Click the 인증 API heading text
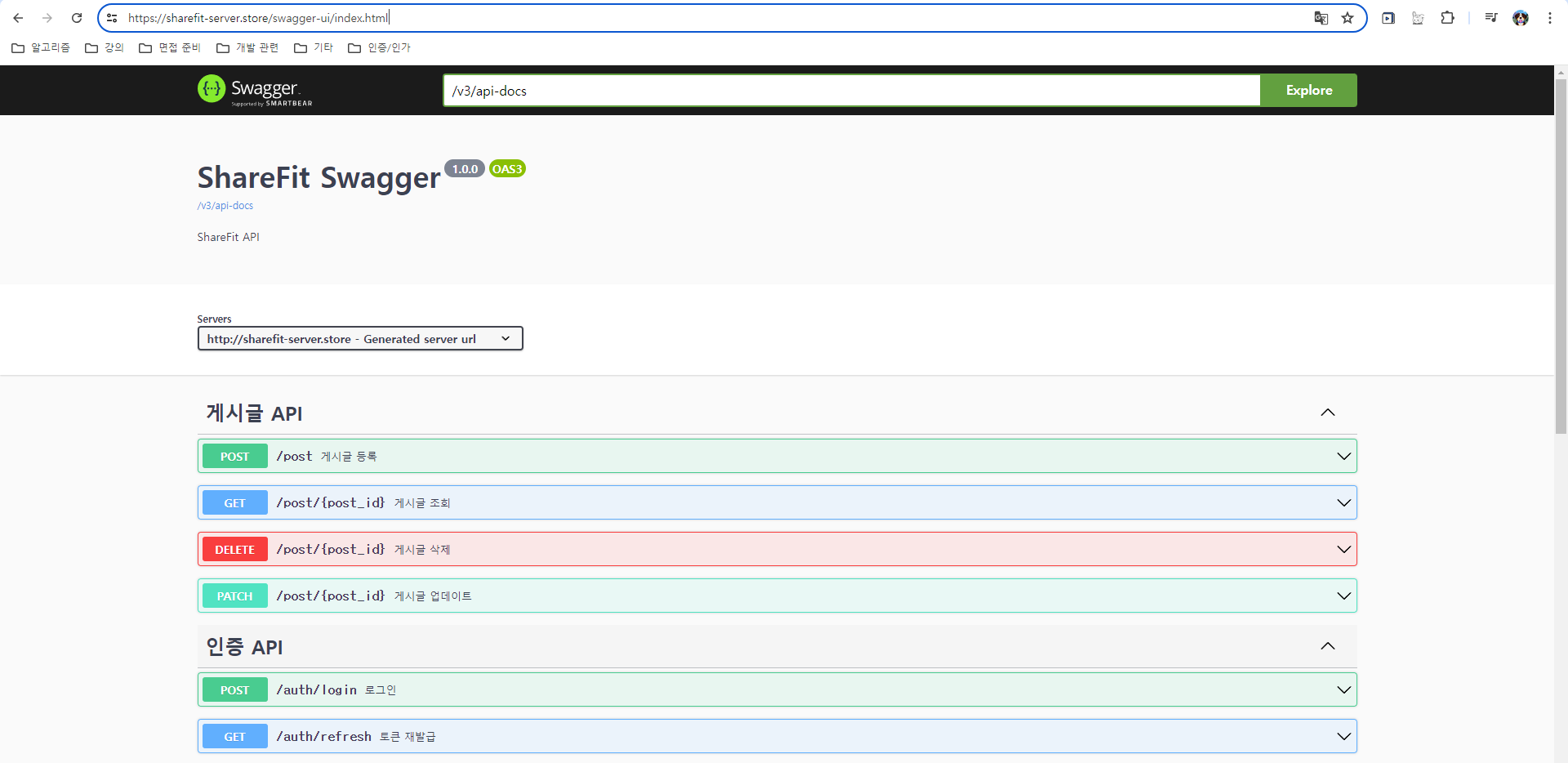1568x763 pixels. point(244,647)
